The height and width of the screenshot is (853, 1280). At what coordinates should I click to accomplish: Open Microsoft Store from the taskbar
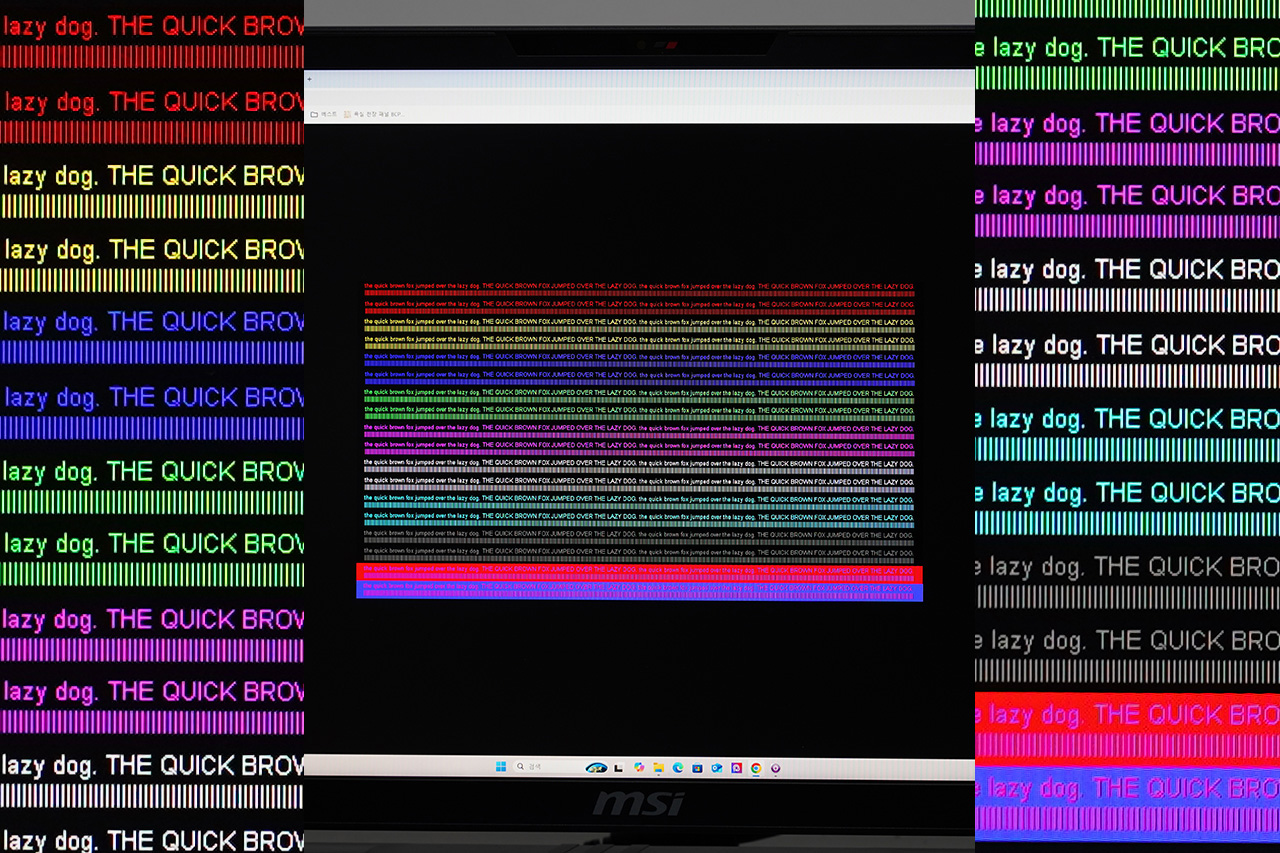tap(697, 767)
